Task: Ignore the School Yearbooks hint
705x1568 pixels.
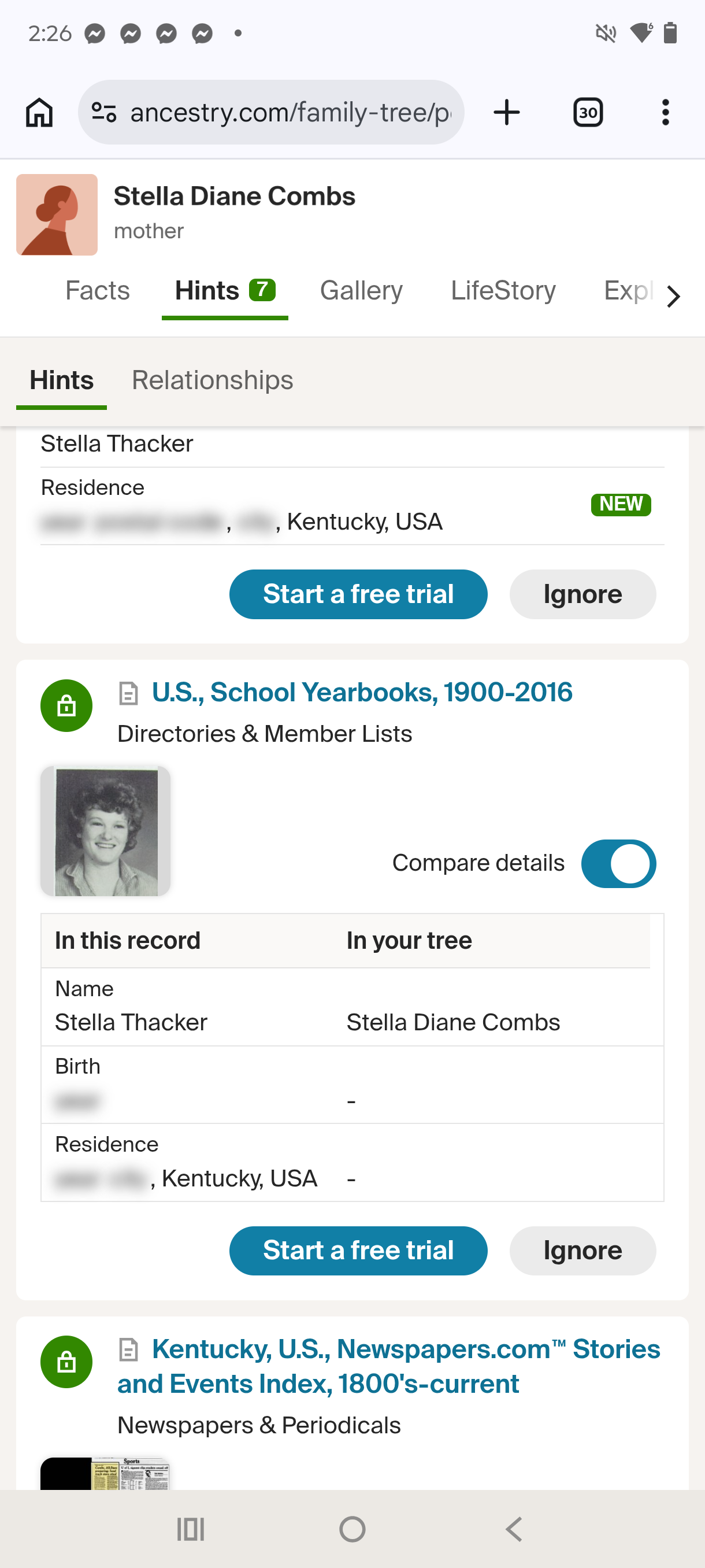Action: (582, 1250)
